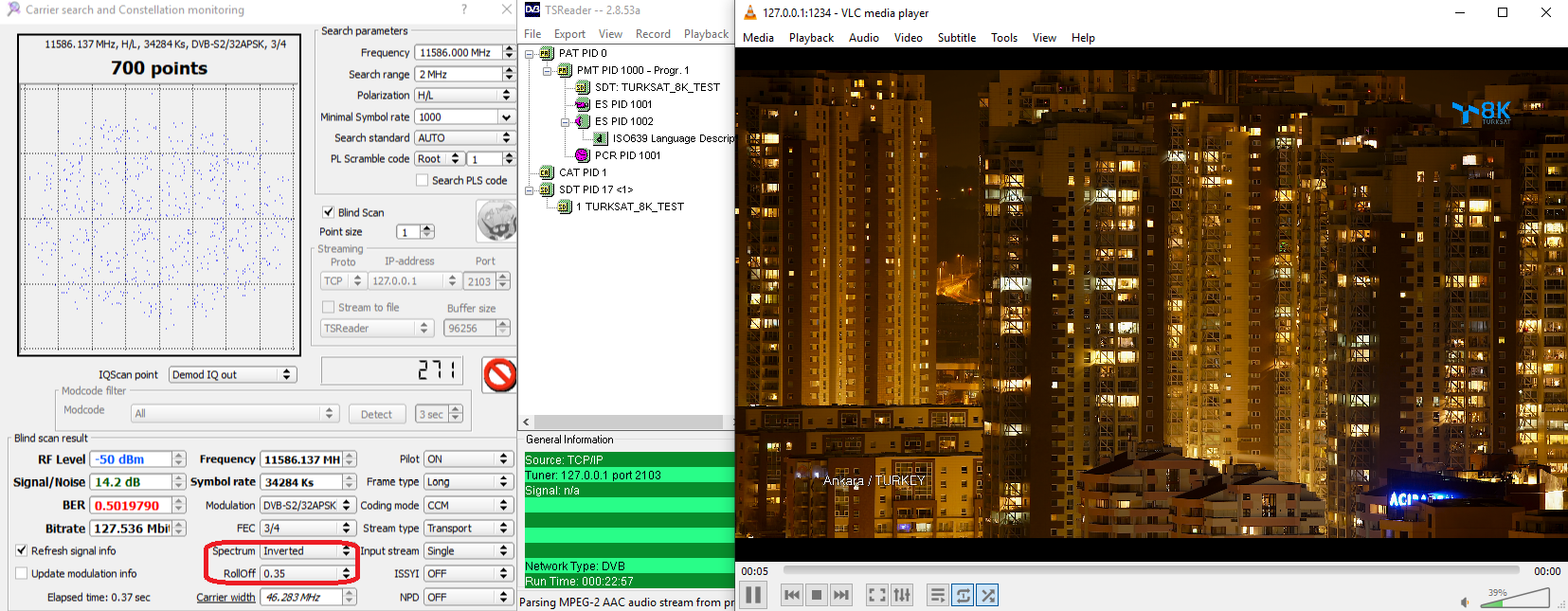Open the File menu in TSReader

532,34
